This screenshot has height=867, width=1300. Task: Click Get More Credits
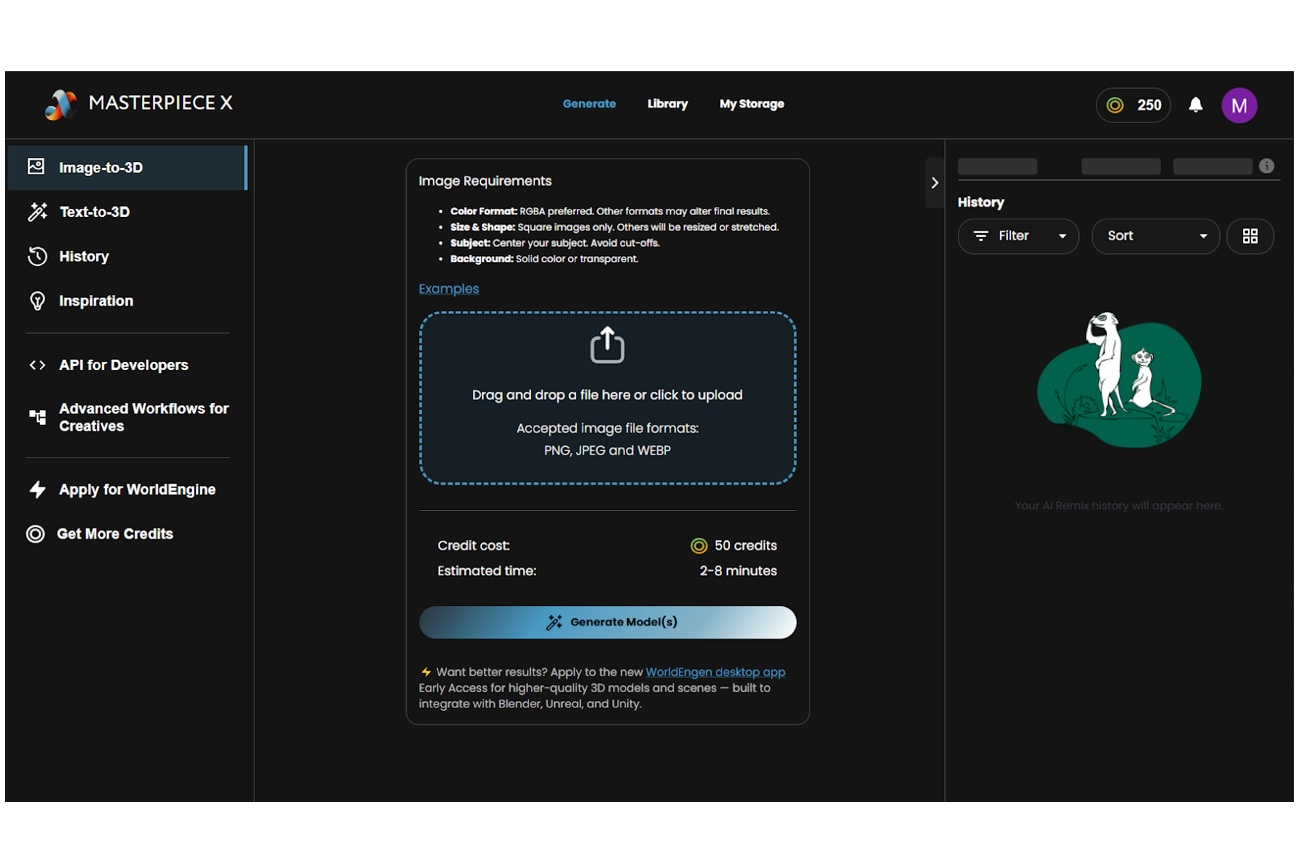[x=114, y=534]
